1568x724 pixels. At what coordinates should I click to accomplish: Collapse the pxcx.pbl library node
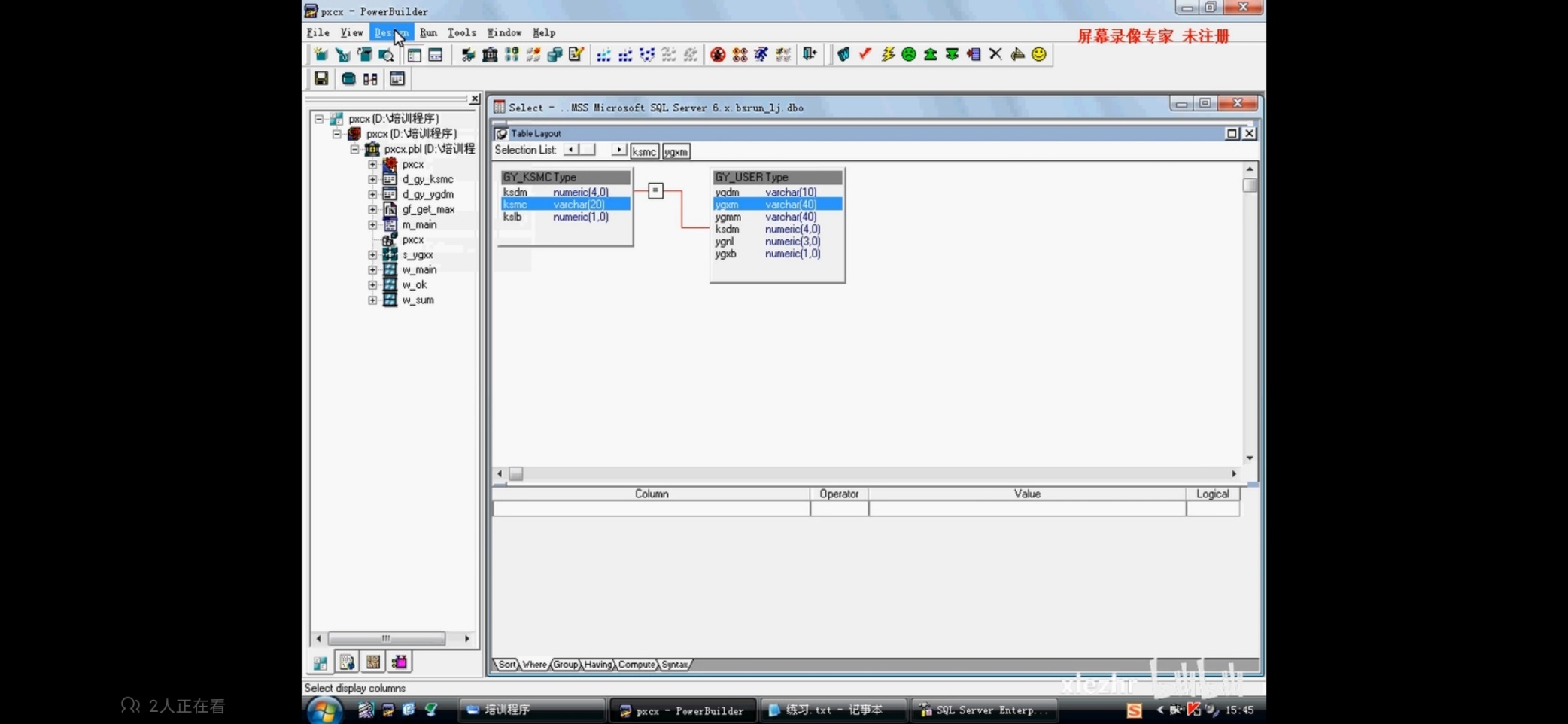point(355,149)
